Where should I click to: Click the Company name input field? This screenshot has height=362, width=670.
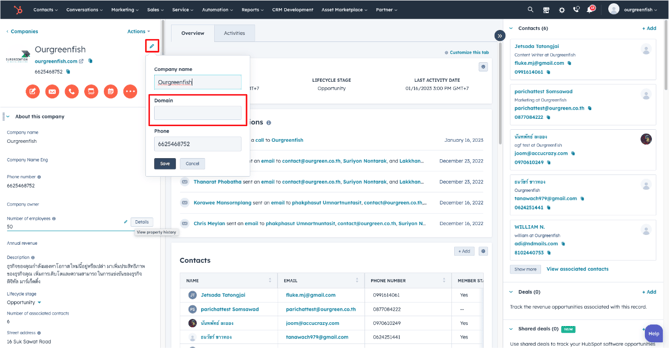(x=197, y=82)
